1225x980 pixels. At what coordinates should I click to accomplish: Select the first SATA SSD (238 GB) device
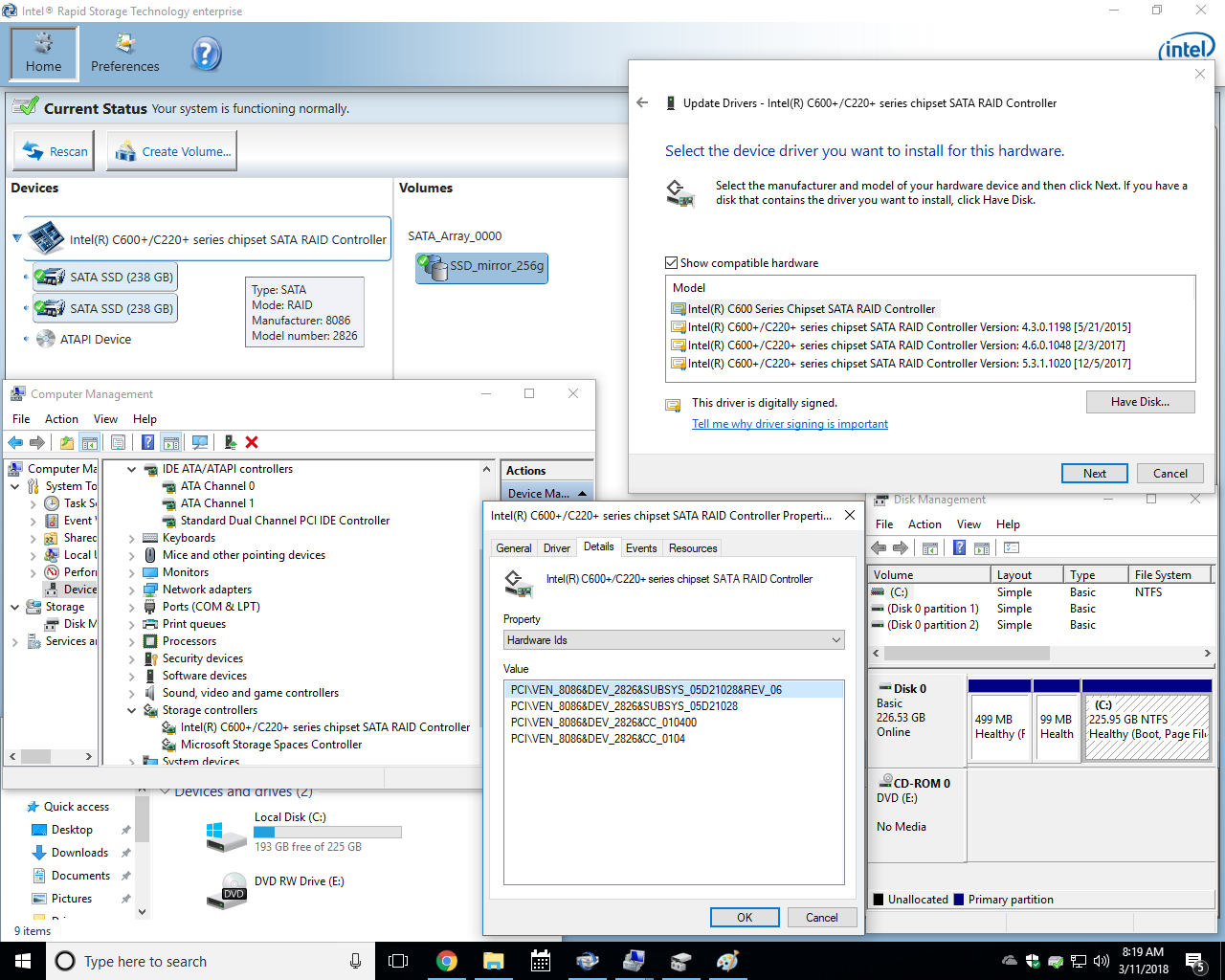(105, 277)
